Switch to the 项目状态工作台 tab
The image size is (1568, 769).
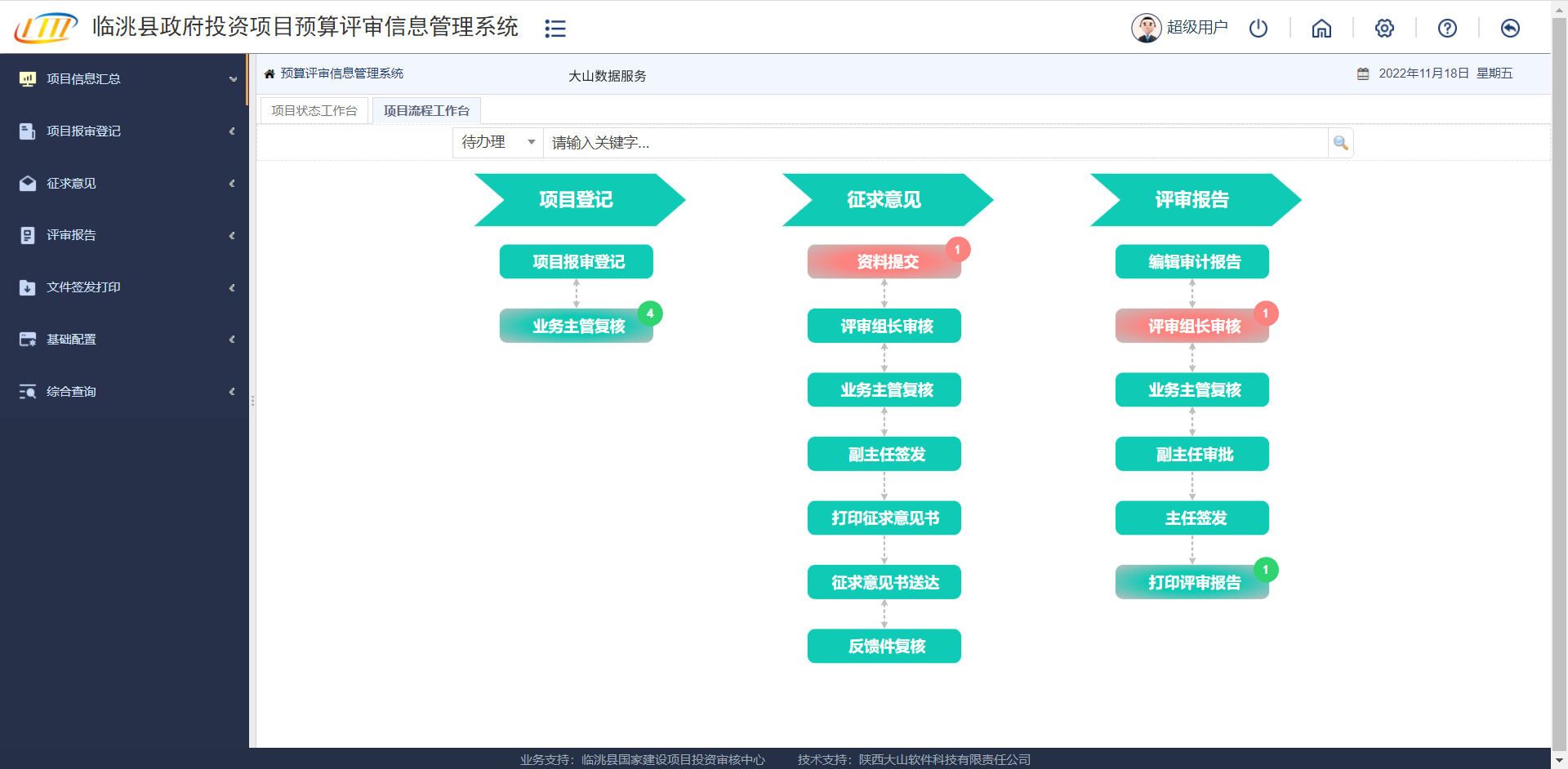coord(314,110)
